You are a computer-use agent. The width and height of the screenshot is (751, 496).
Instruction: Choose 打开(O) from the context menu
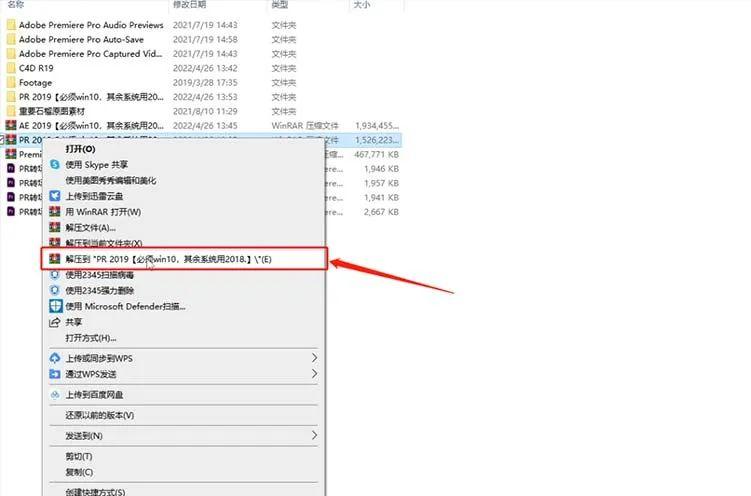(x=80, y=149)
